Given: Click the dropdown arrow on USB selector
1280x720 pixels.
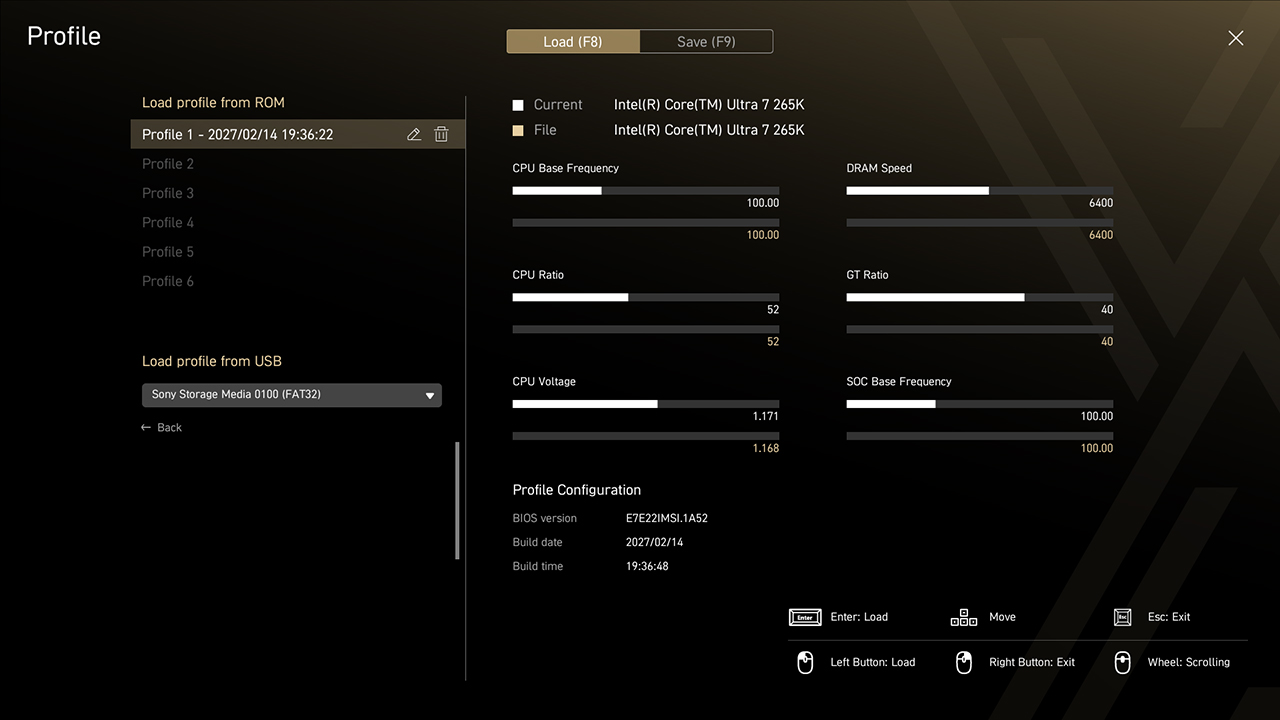Looking at the screenshot, I should click(430, 396).
